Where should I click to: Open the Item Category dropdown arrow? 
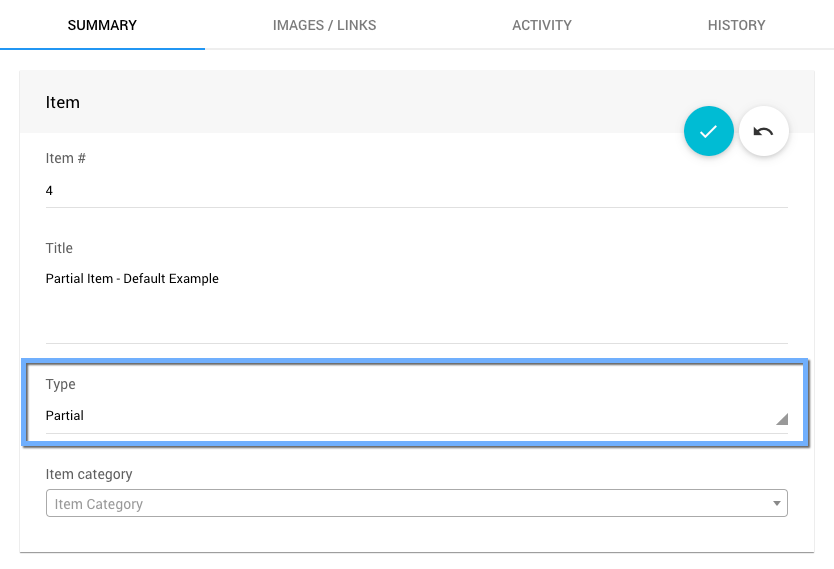point(777,504)
